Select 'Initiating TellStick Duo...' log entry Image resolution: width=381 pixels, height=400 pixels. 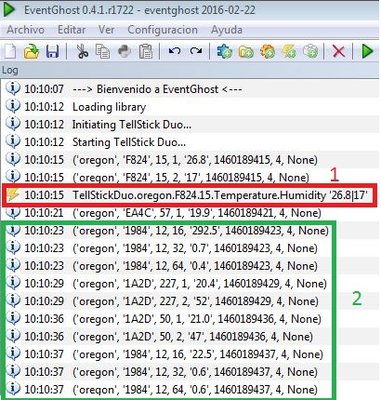pos(190,124)
